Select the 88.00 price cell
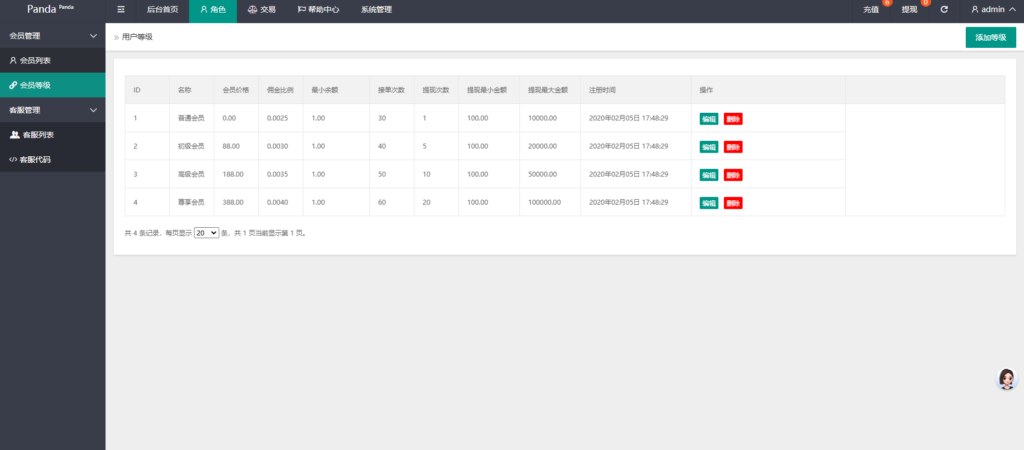The width and height of the screenshot is (1024, 450). click(236, 146)
